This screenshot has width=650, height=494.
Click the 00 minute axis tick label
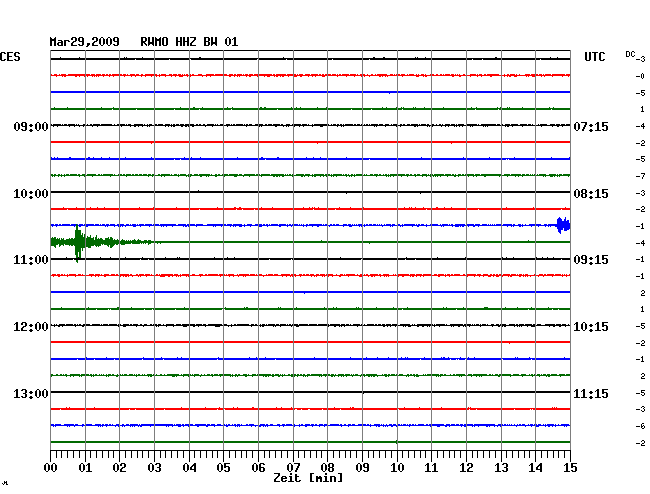tap(51, 467)
